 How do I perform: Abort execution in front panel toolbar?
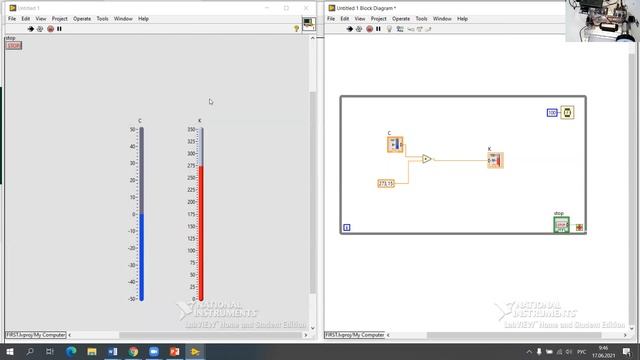50,29
